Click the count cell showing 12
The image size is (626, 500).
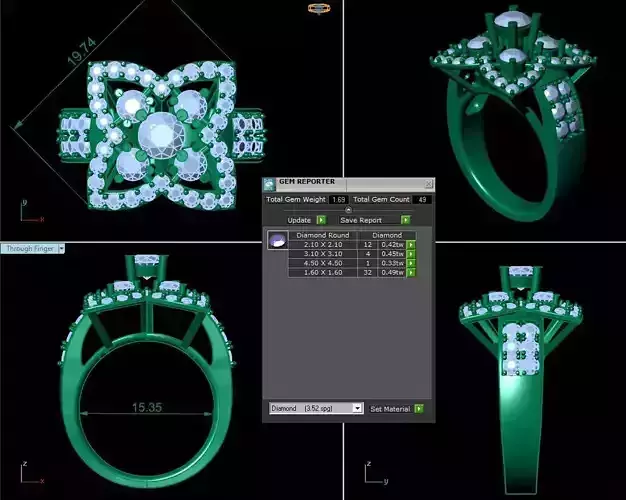click(x=368, y=244)
